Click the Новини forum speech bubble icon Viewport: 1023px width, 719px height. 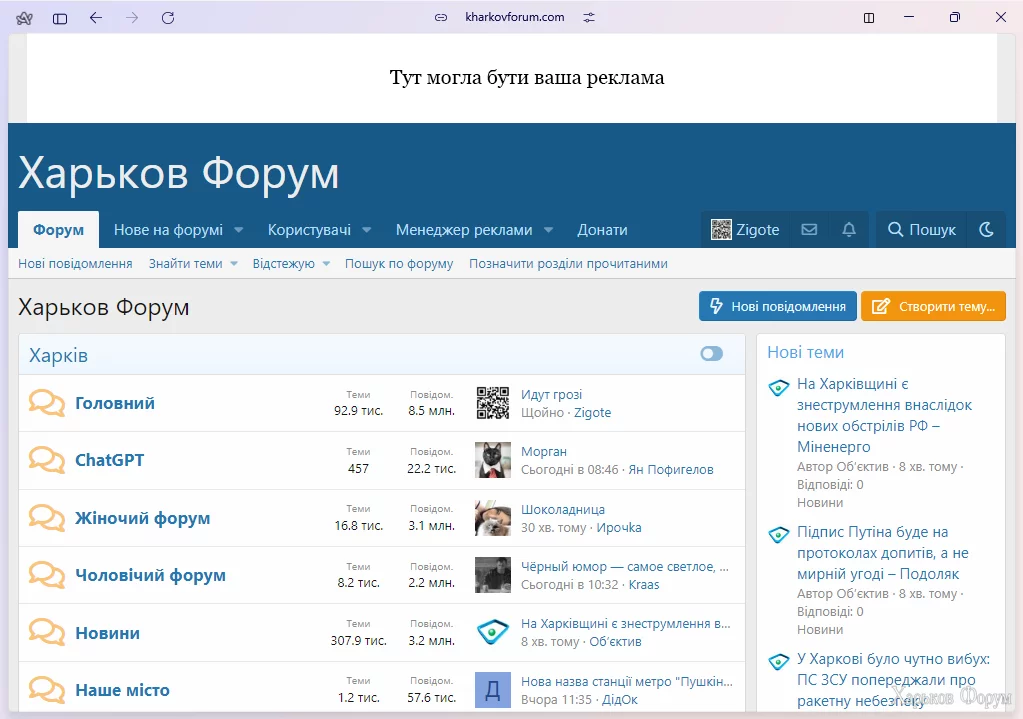[47, 633]
